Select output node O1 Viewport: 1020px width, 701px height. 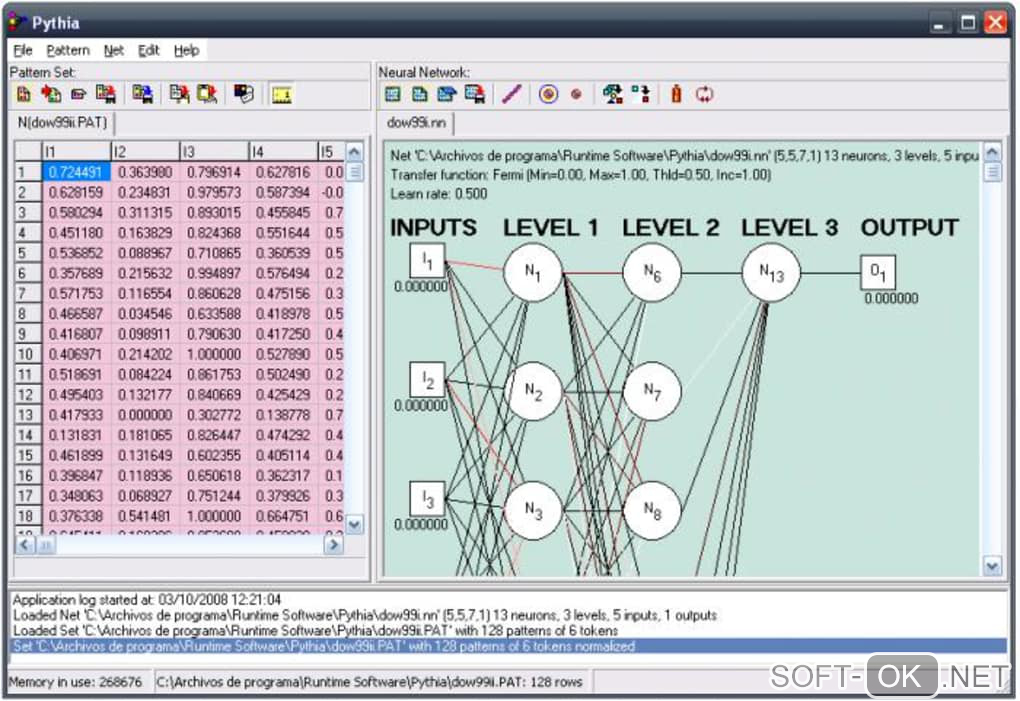point(878,272)
